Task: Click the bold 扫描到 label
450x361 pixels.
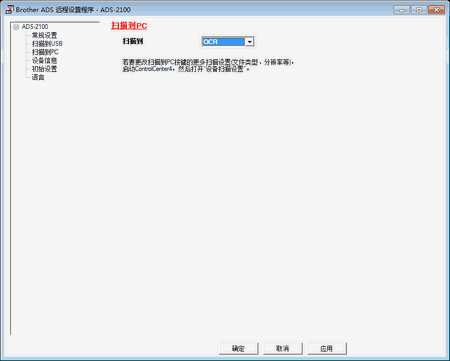Action: tap(133, 41)
